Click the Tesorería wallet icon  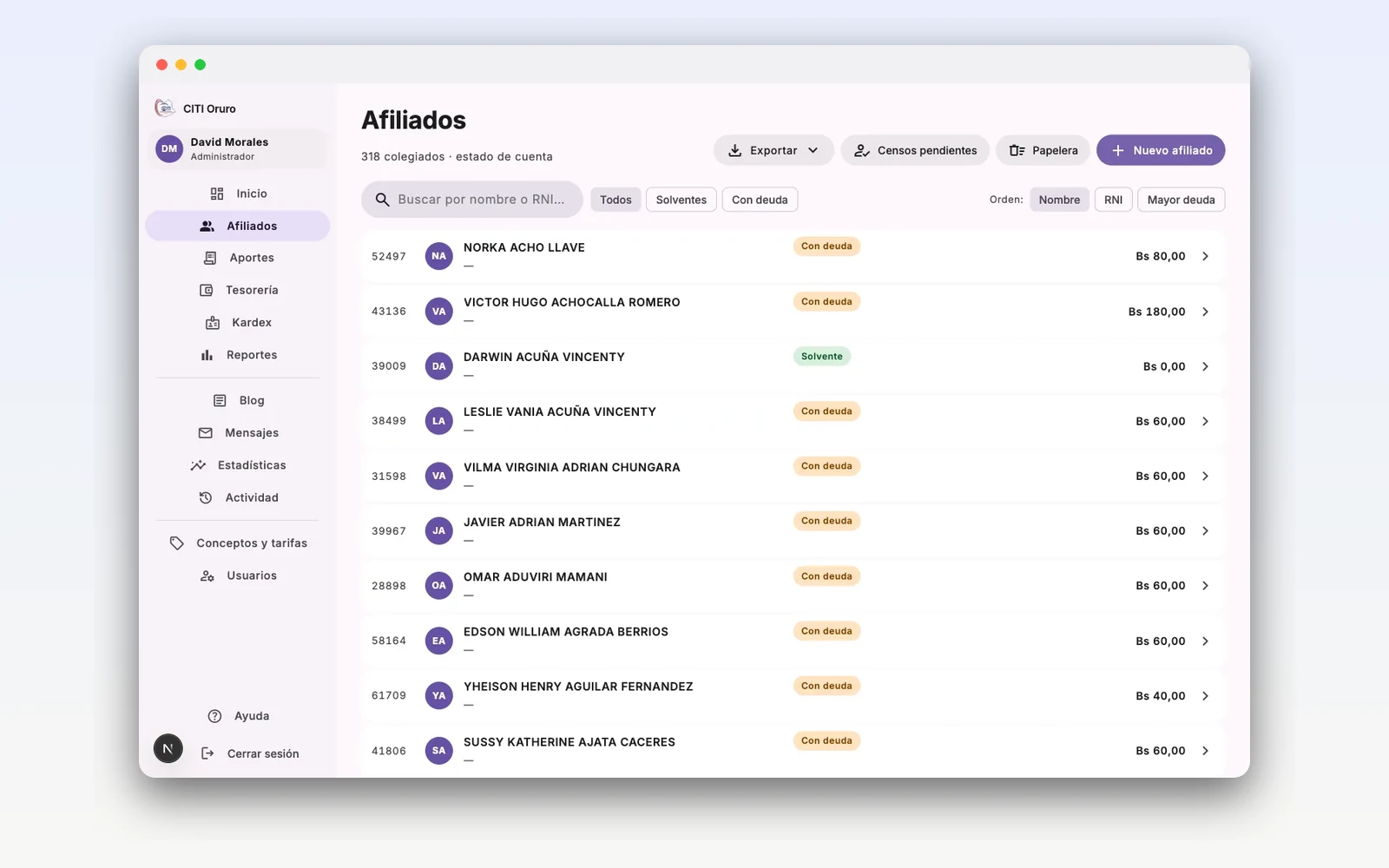207,290
